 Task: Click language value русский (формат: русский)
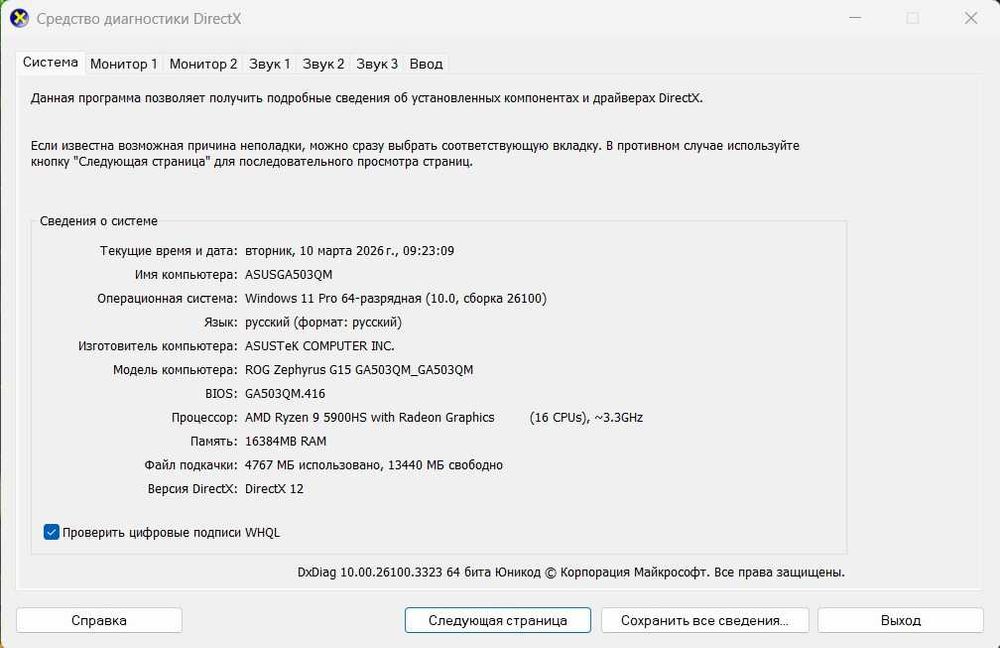point(323,322)
